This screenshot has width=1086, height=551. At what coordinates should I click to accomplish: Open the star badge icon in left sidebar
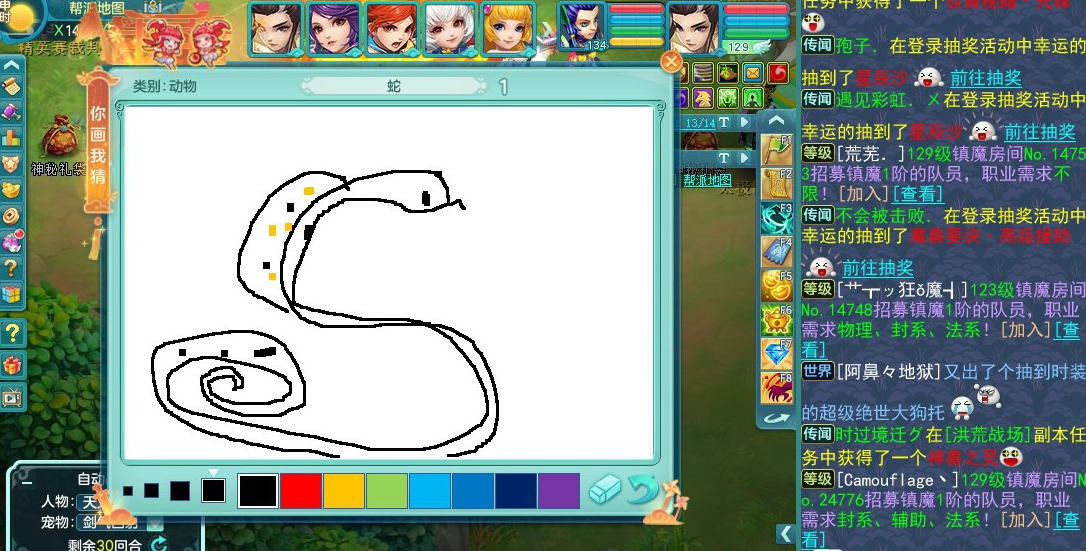click(12, 163)
